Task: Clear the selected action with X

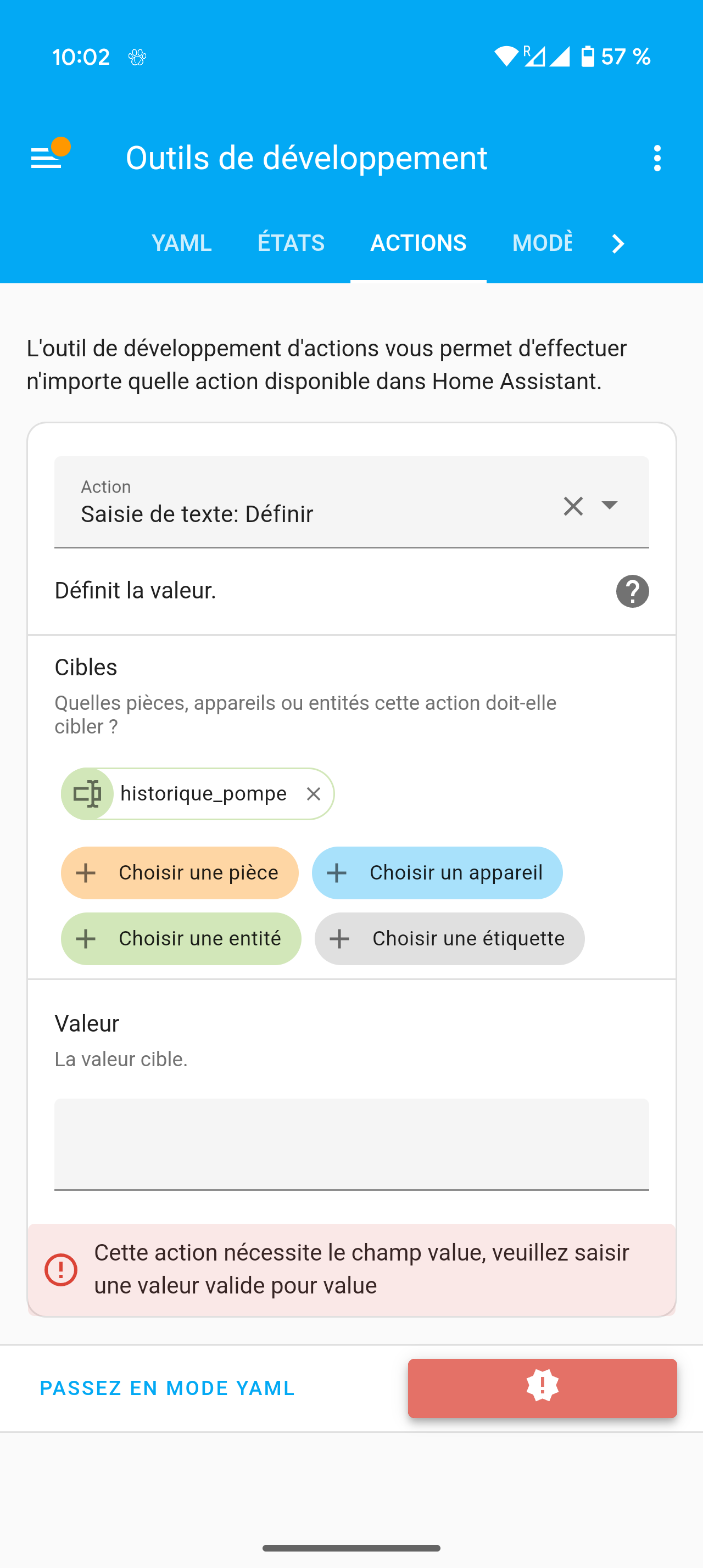Action: pyautogui.click(x=573, y=506)
